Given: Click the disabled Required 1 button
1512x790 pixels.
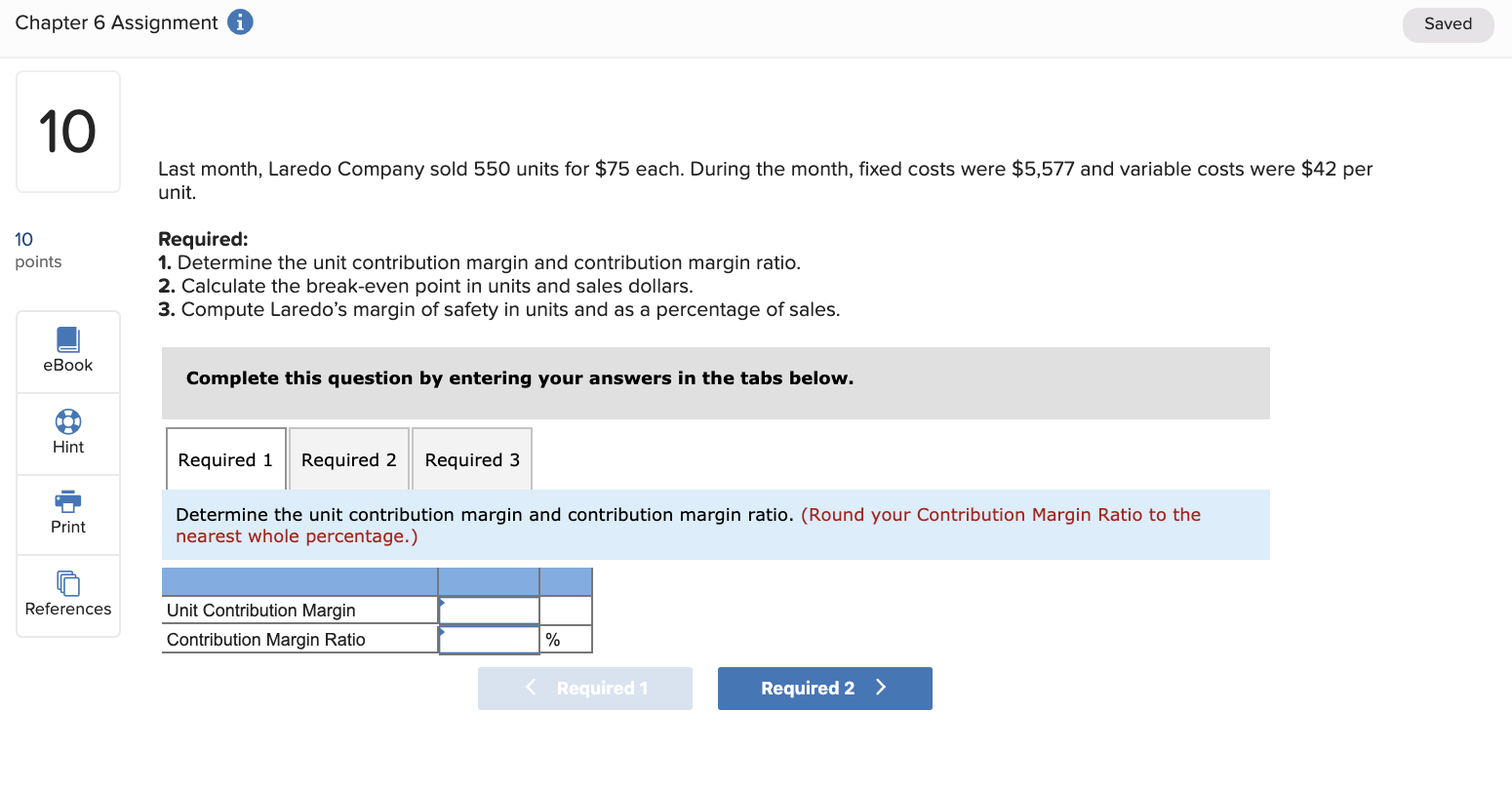Looking at the screenshot, I should [585, 688].
